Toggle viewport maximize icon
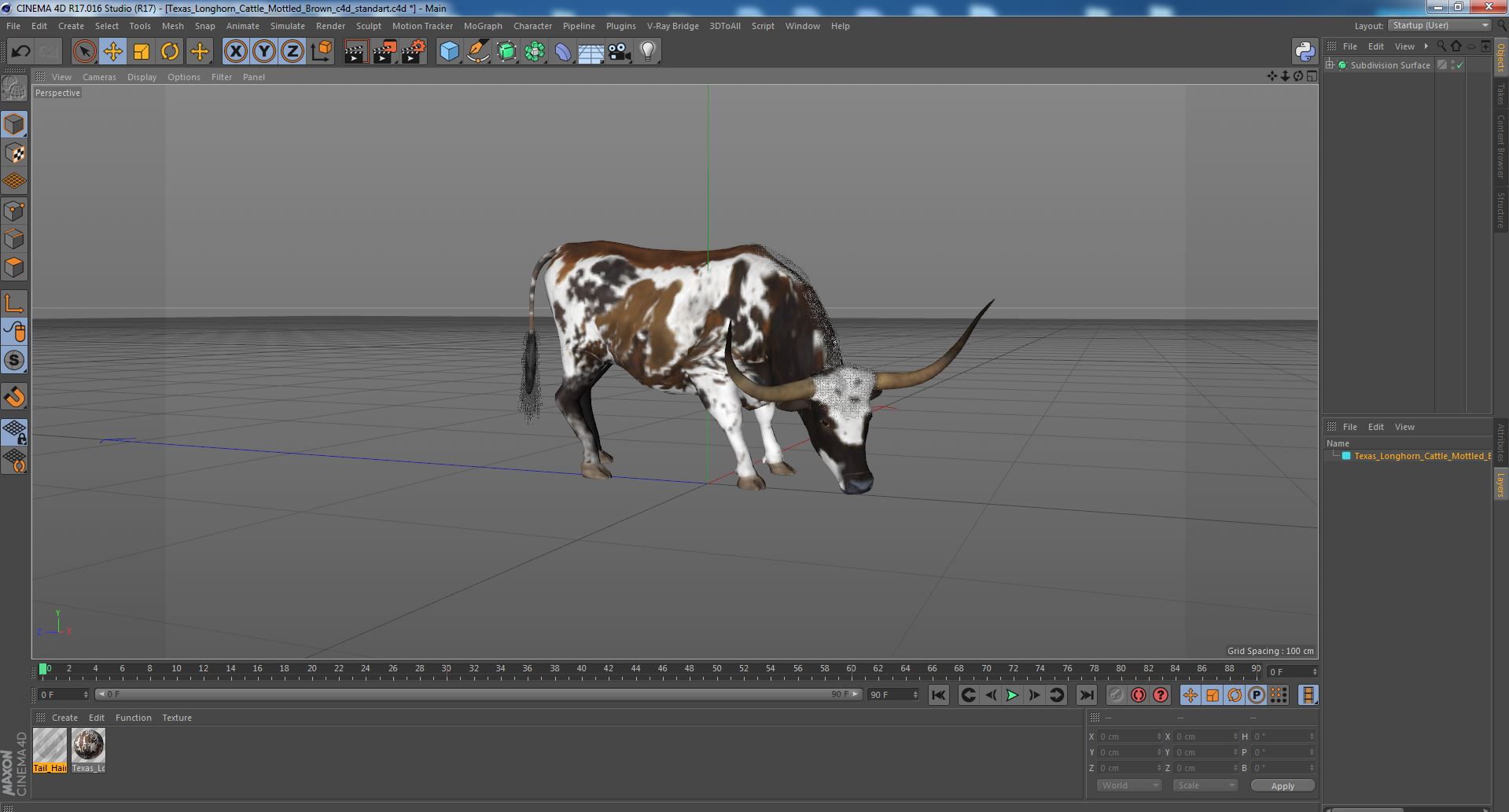 1311,76
